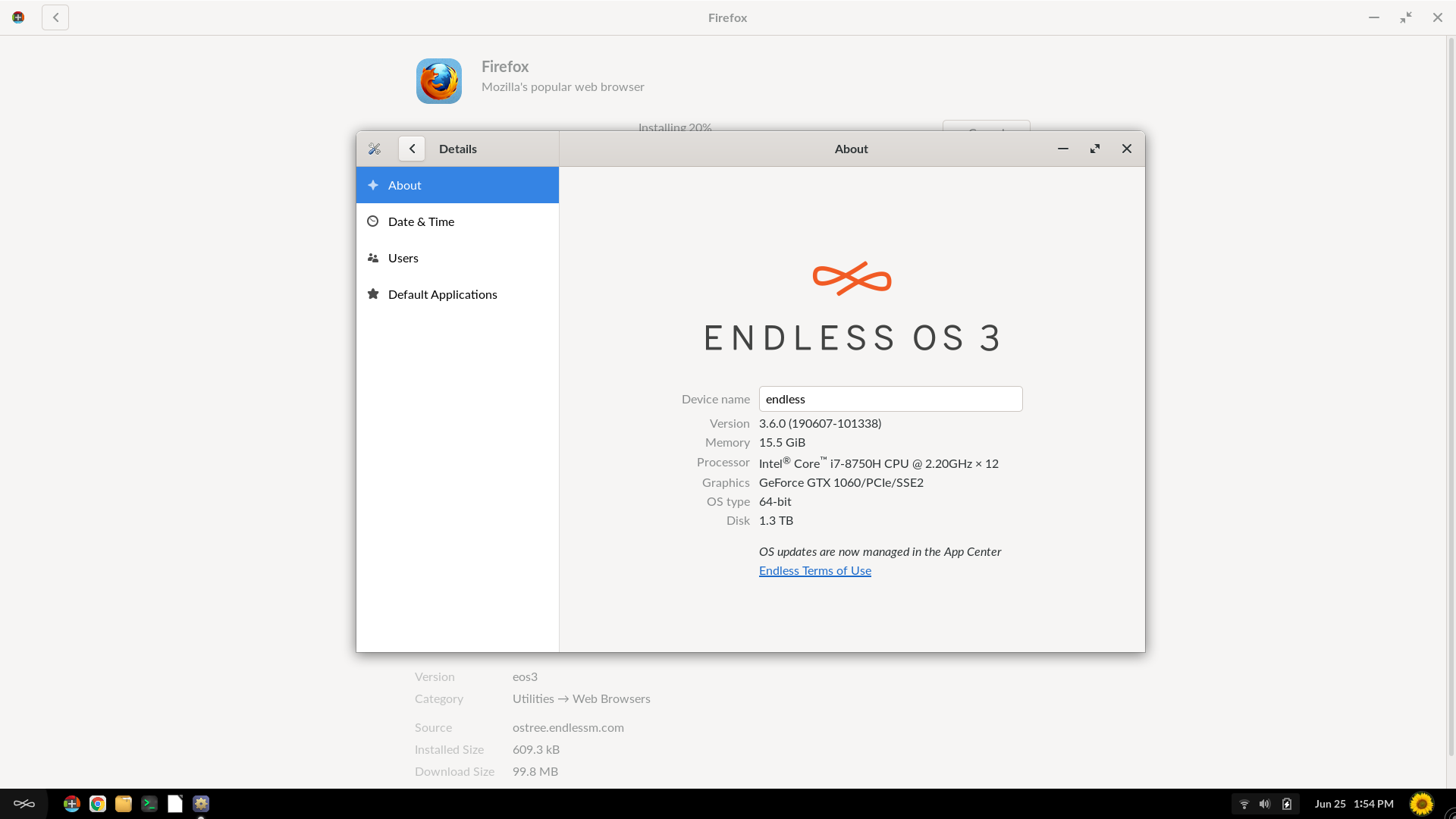The width and height of the screenshot is (1456, 819).
Task: Open the settings tools icon in Details header
Action: [x=375, y=149]
